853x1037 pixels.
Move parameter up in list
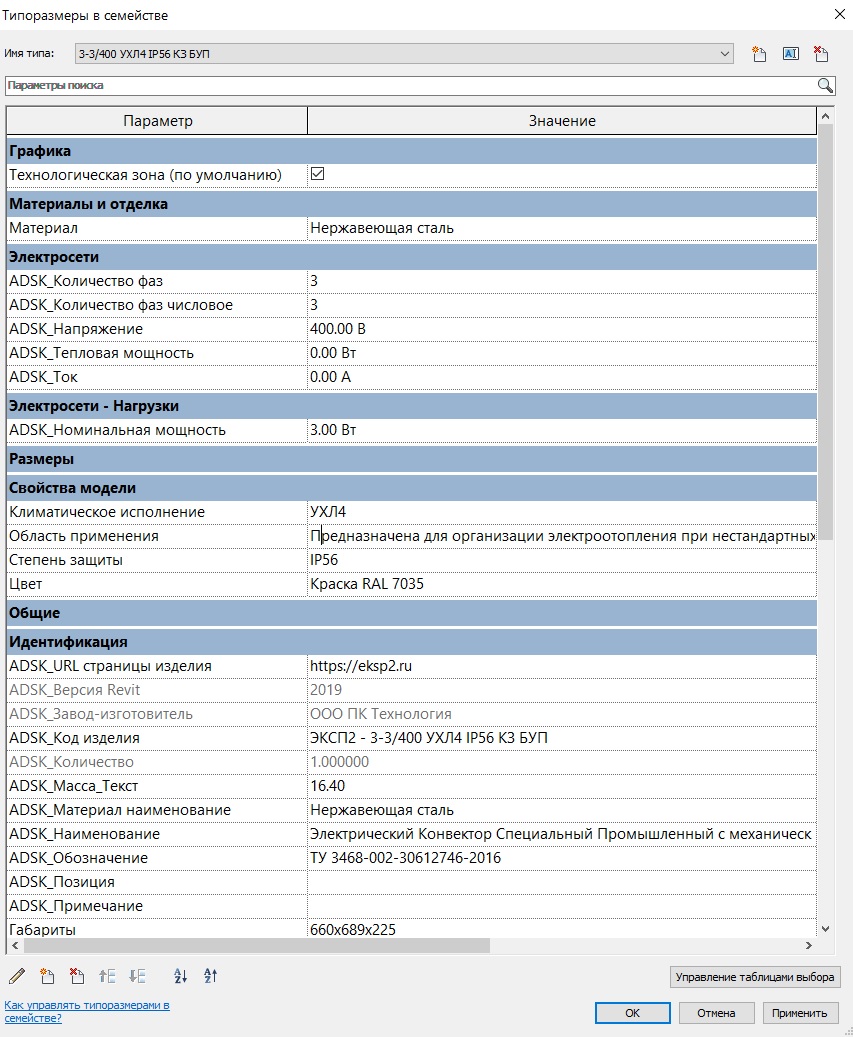click(107, 975)
